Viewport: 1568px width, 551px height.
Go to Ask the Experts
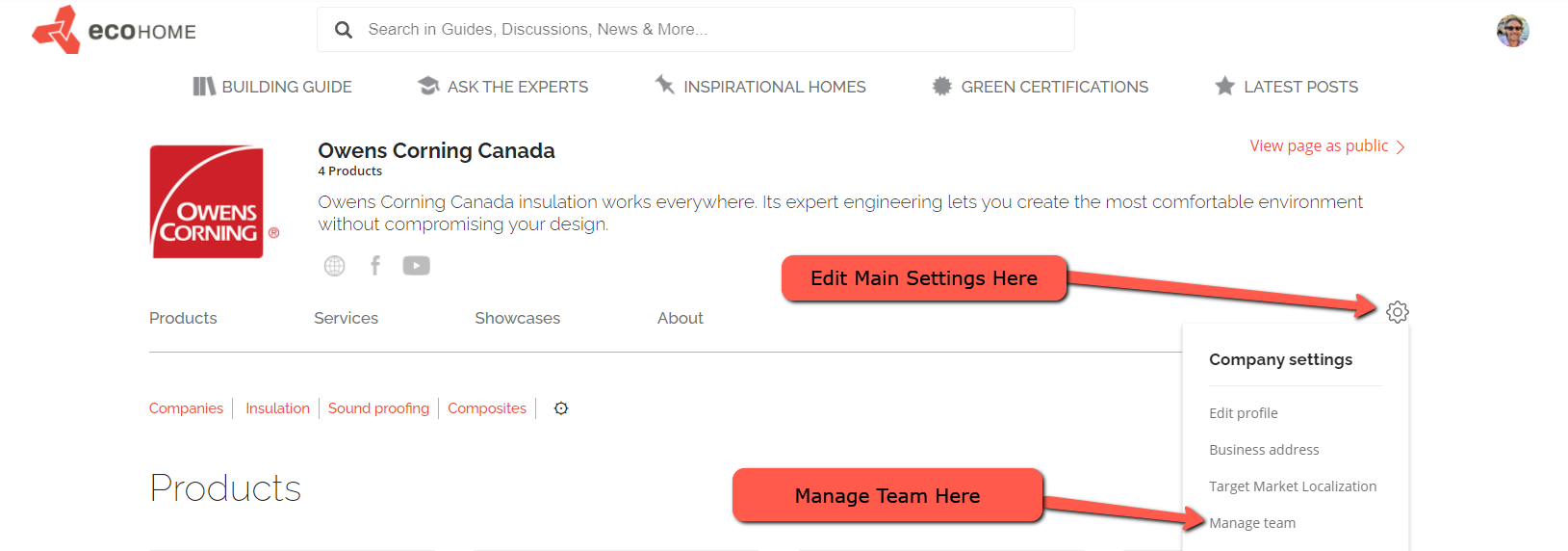(502, 87)
